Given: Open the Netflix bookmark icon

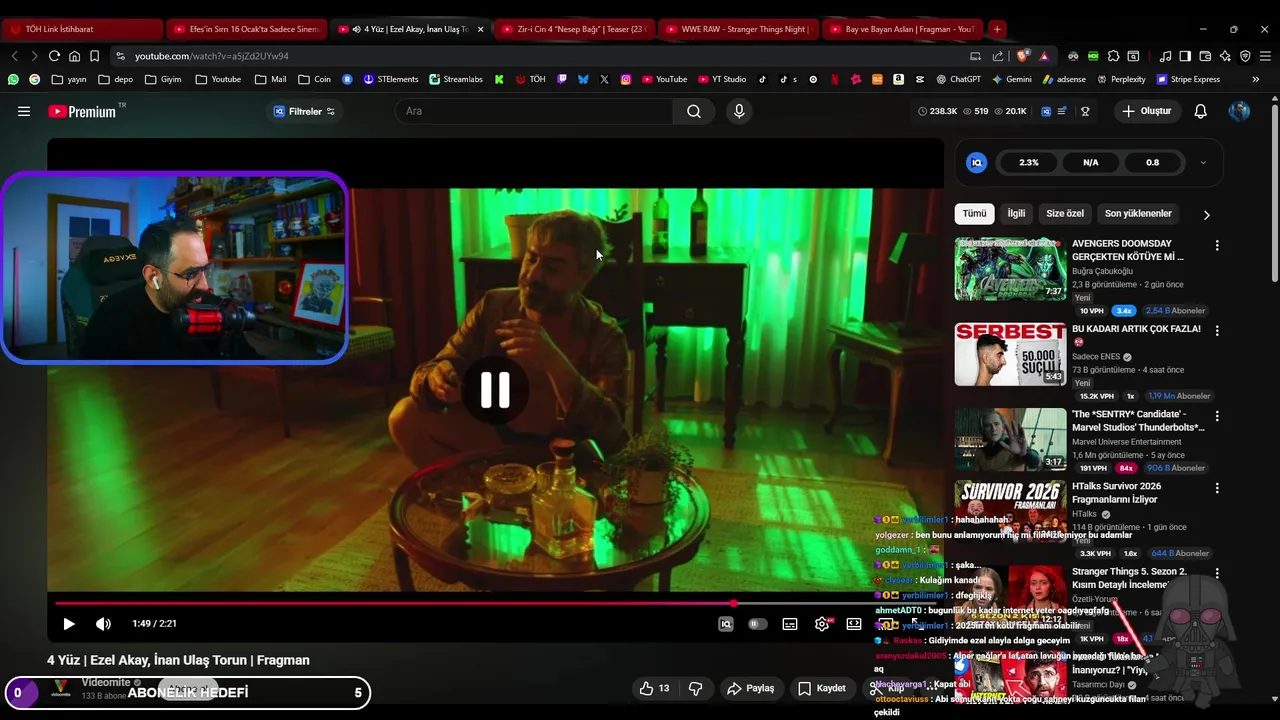Looking at the screenshot, I should click(x=835, y=79).
